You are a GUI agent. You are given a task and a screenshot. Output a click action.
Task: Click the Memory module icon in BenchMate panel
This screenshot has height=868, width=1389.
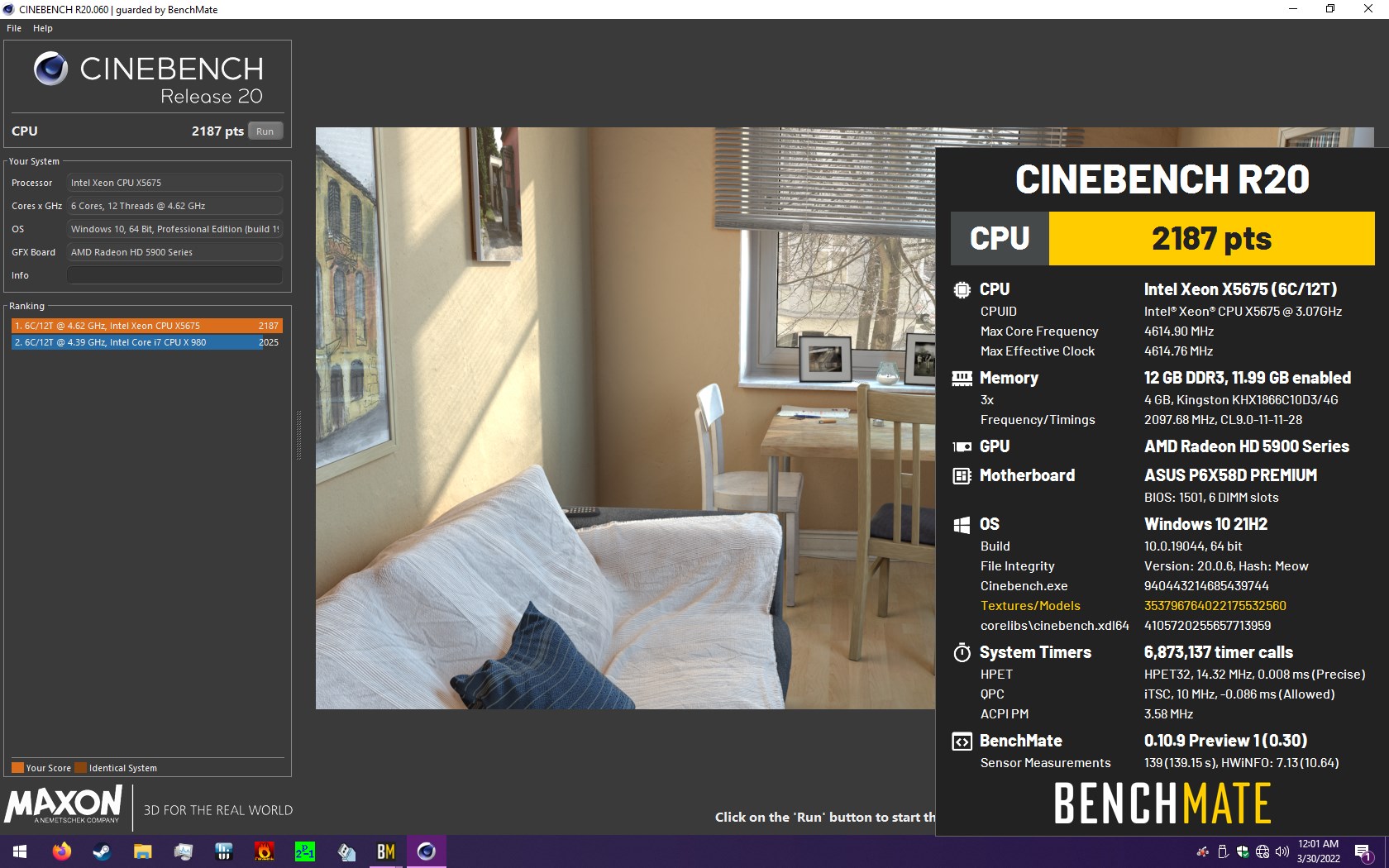pos(962,379)
